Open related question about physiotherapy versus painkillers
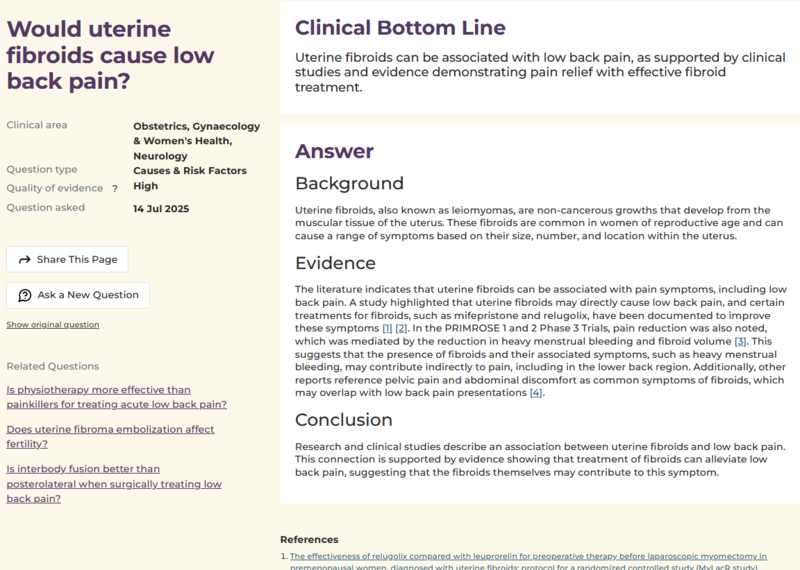The width and height of the screenshot is (800, 570). 116,397
